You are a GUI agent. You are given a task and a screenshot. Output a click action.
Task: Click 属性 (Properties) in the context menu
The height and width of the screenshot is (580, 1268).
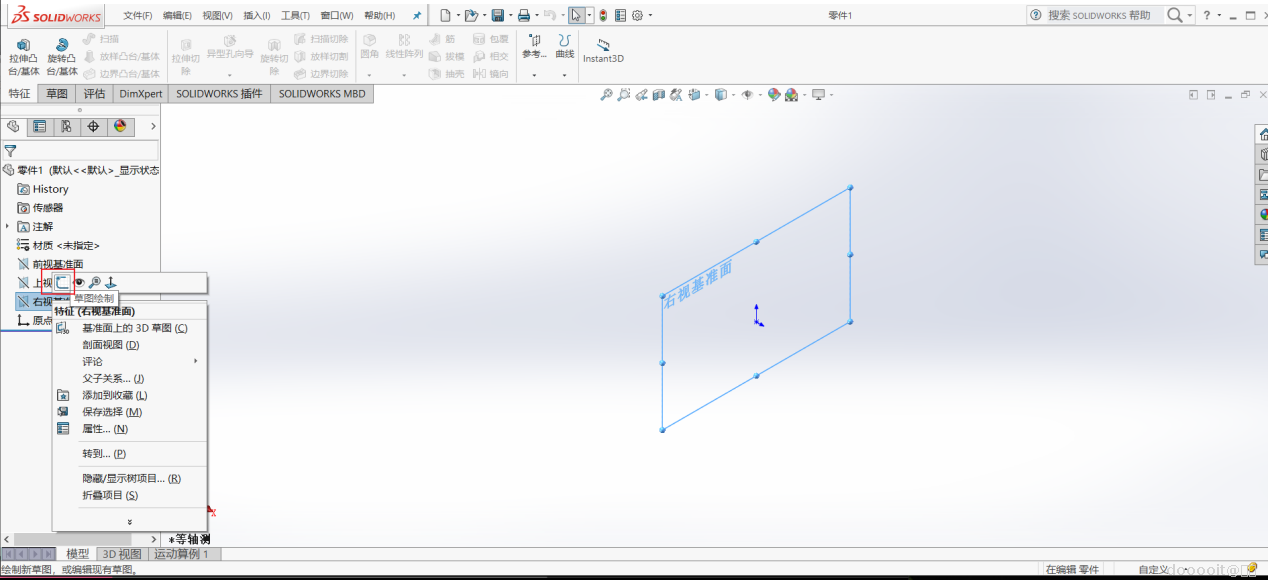coord(104,429)
